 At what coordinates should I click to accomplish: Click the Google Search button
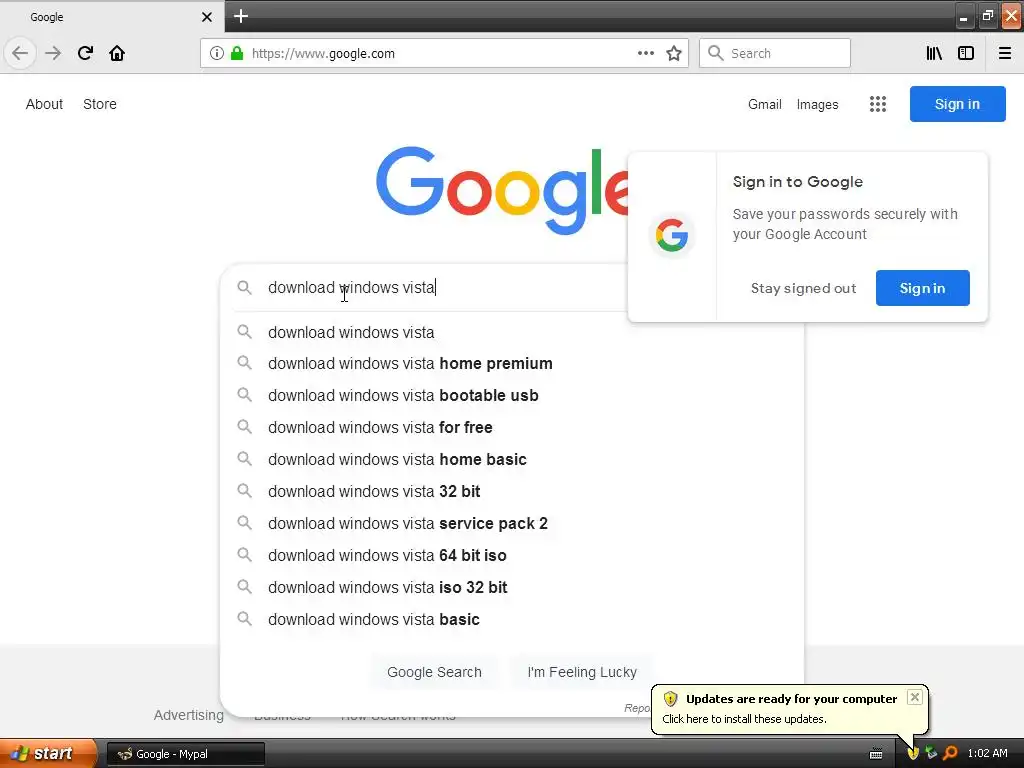pos(434,672)
